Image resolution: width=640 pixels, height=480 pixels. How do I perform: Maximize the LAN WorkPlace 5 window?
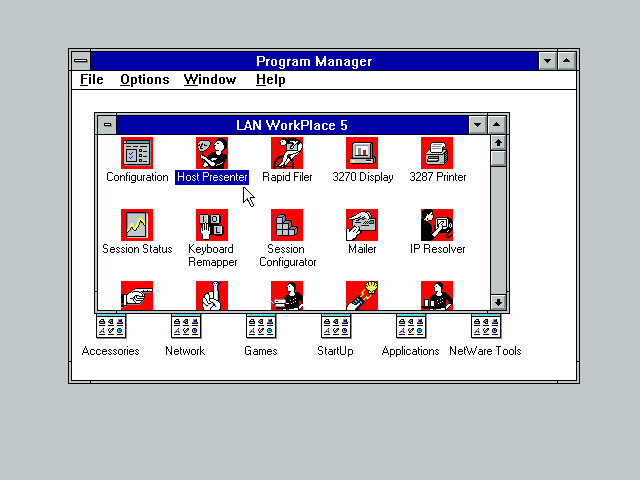pos(496,125)
